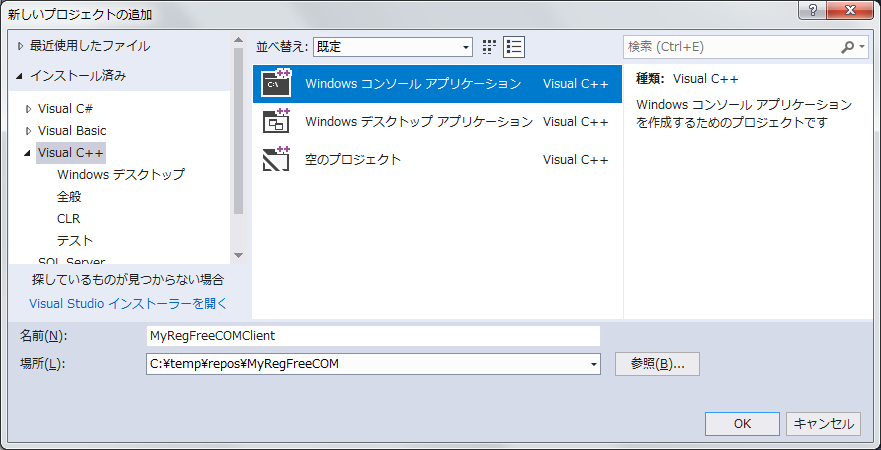Screen dimensions: 881x450
Task: Open the help question mark button
Action: coord(813,10)
